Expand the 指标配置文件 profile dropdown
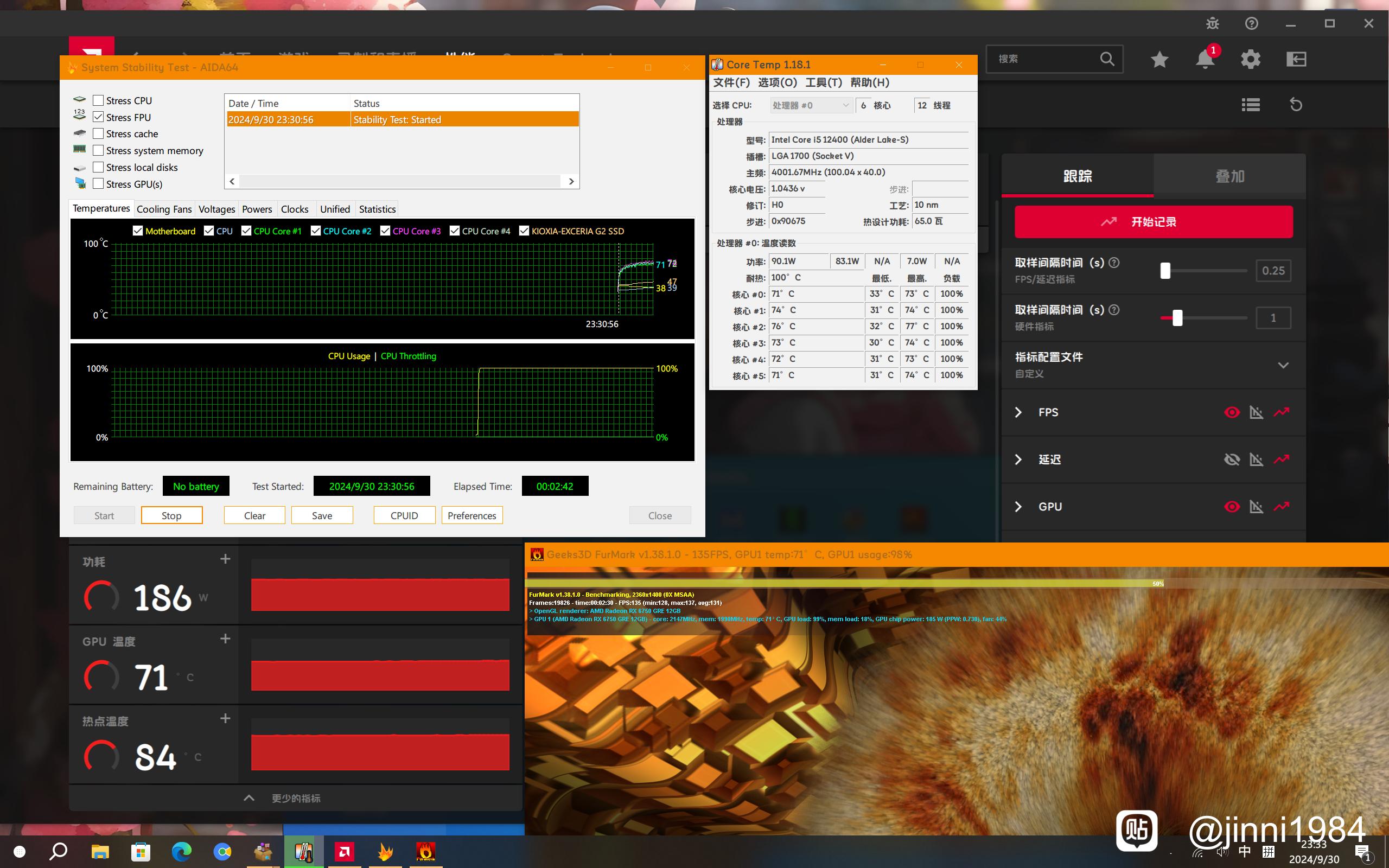This screenshot has height=868, width=1389. 1283,365
